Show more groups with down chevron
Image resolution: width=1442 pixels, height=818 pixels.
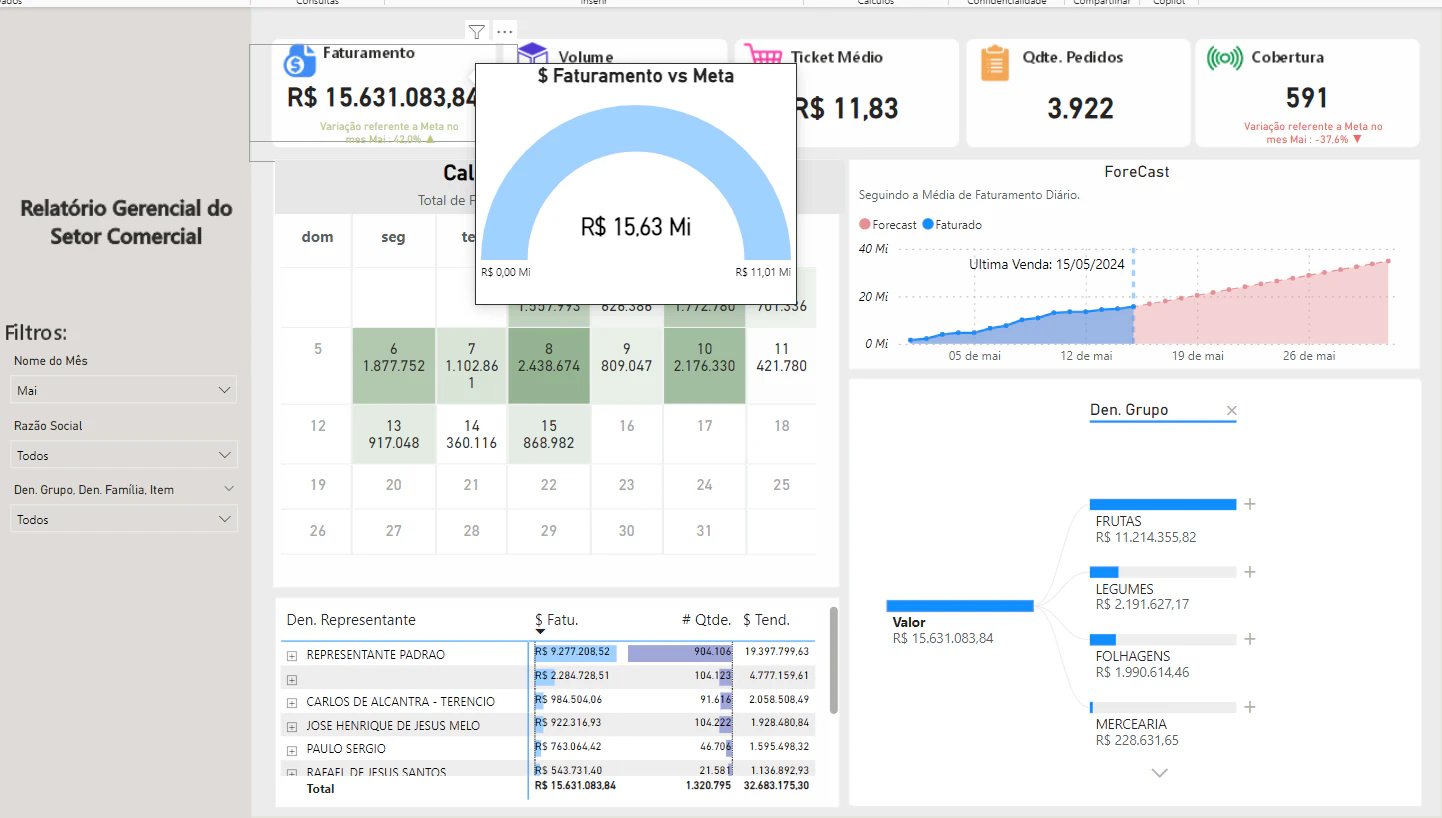coord(1160,773)
